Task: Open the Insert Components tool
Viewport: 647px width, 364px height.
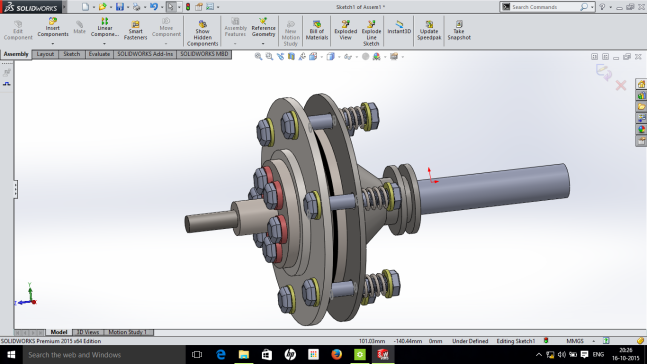Action: tap(53, 27)
